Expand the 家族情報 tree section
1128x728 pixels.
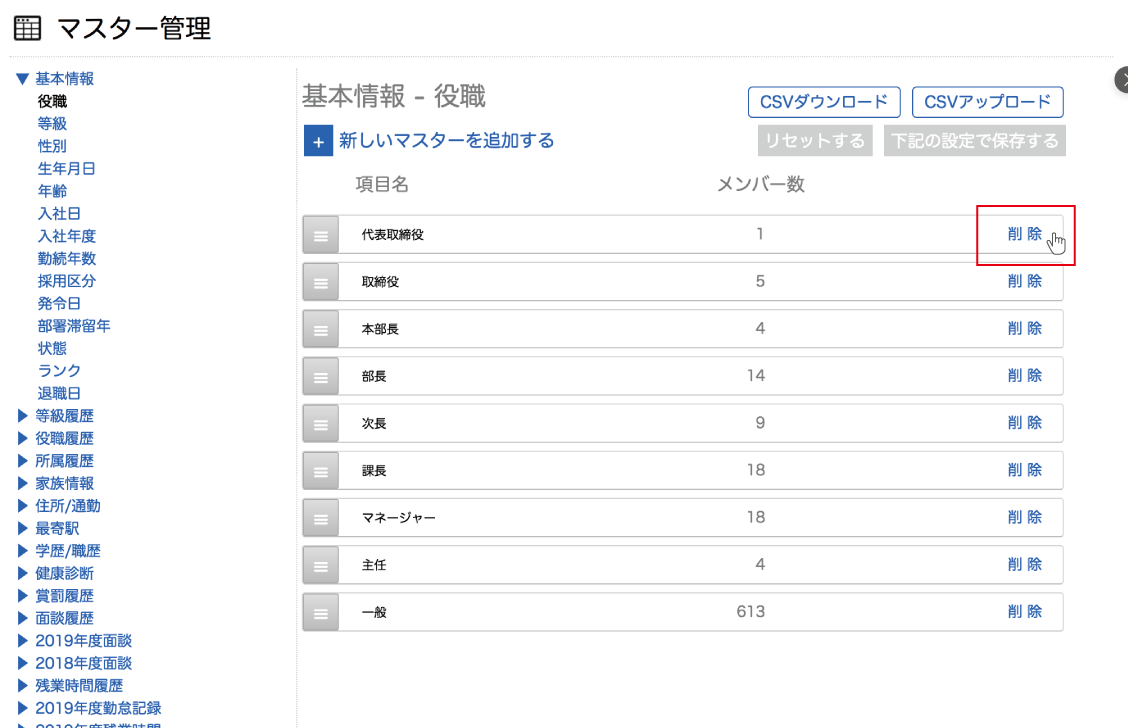24,483
